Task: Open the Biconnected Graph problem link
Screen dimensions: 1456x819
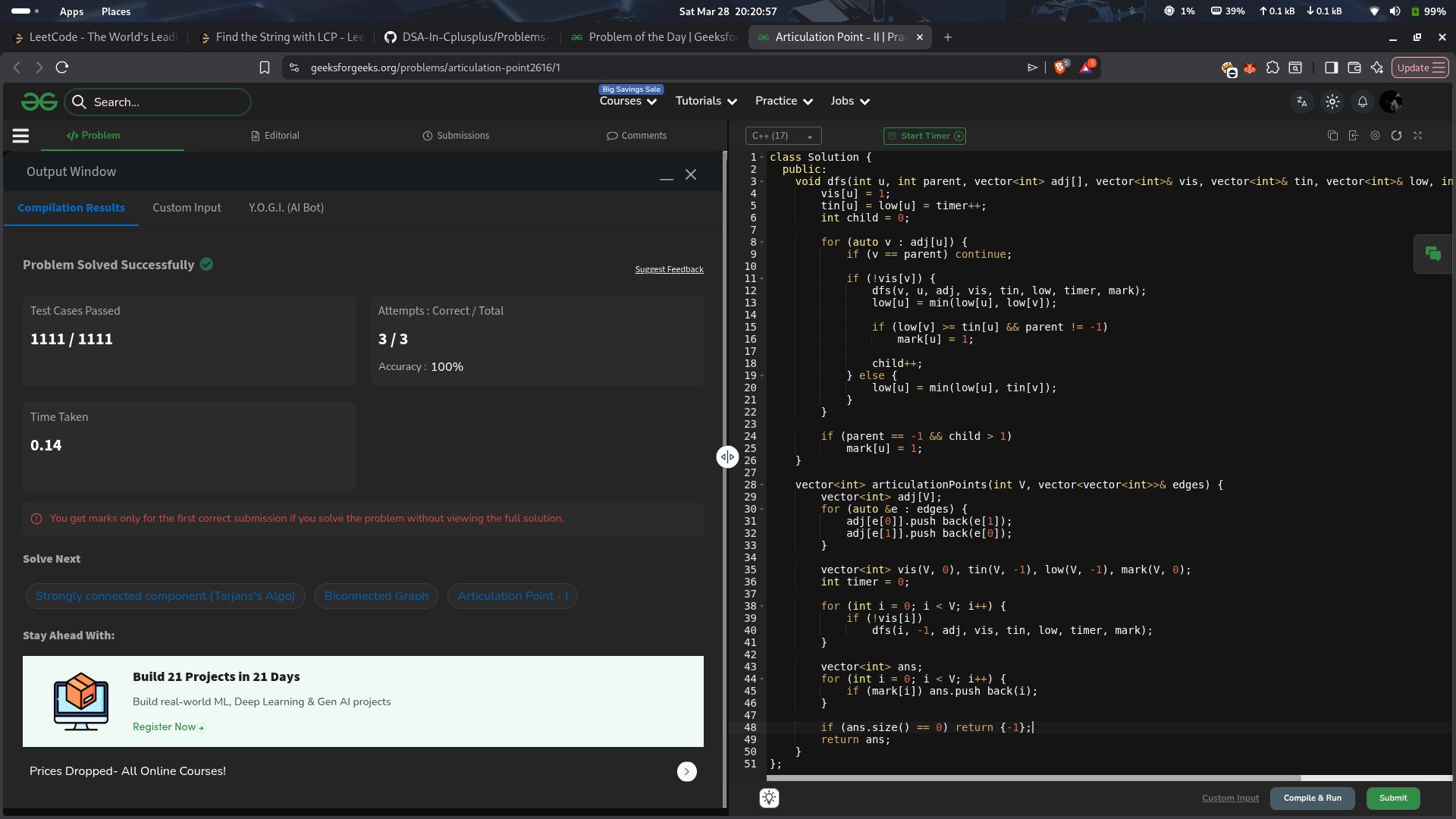Action: [376, 596]
